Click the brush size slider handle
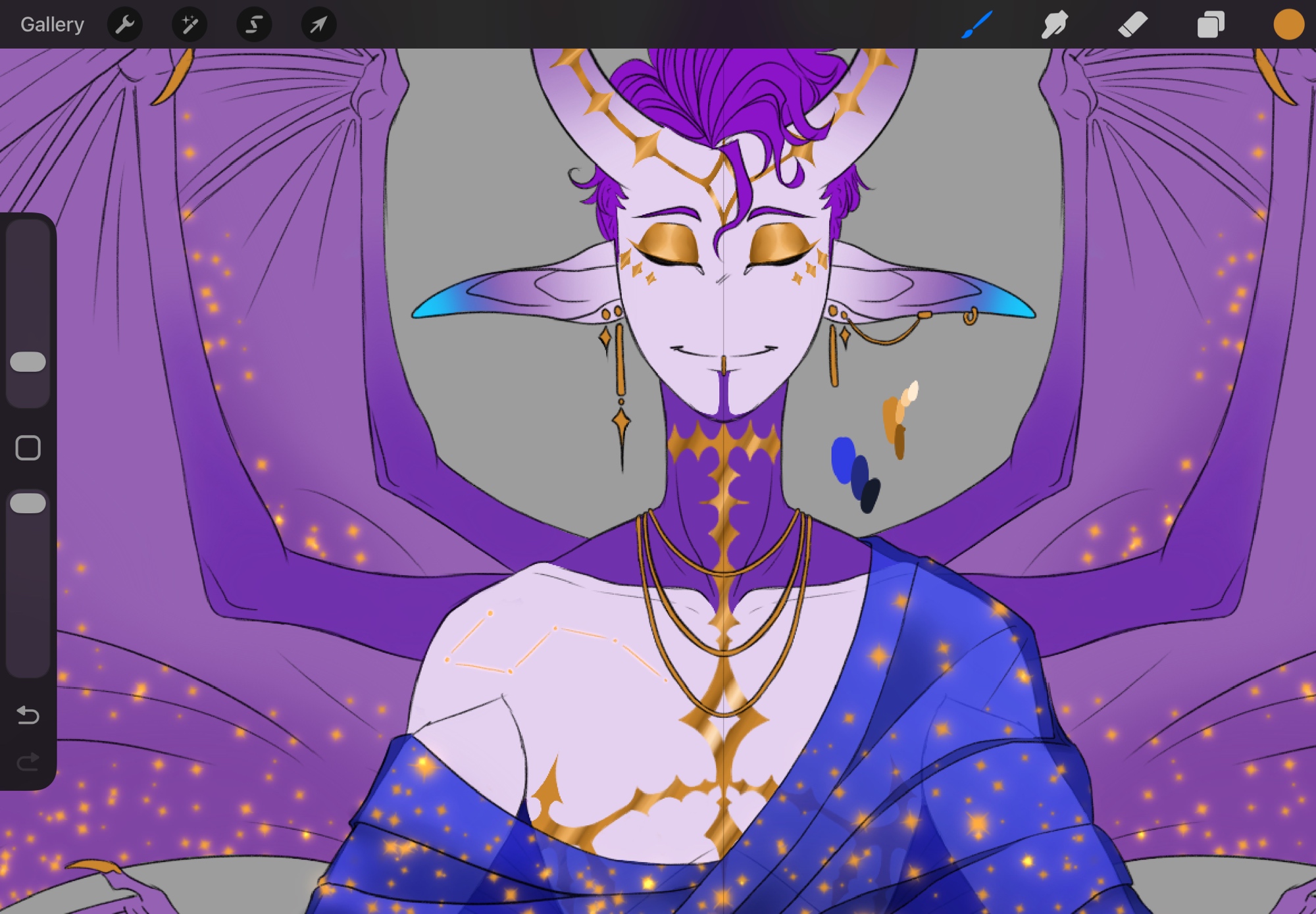This screenshot has width=1316, height=914. 28,361
